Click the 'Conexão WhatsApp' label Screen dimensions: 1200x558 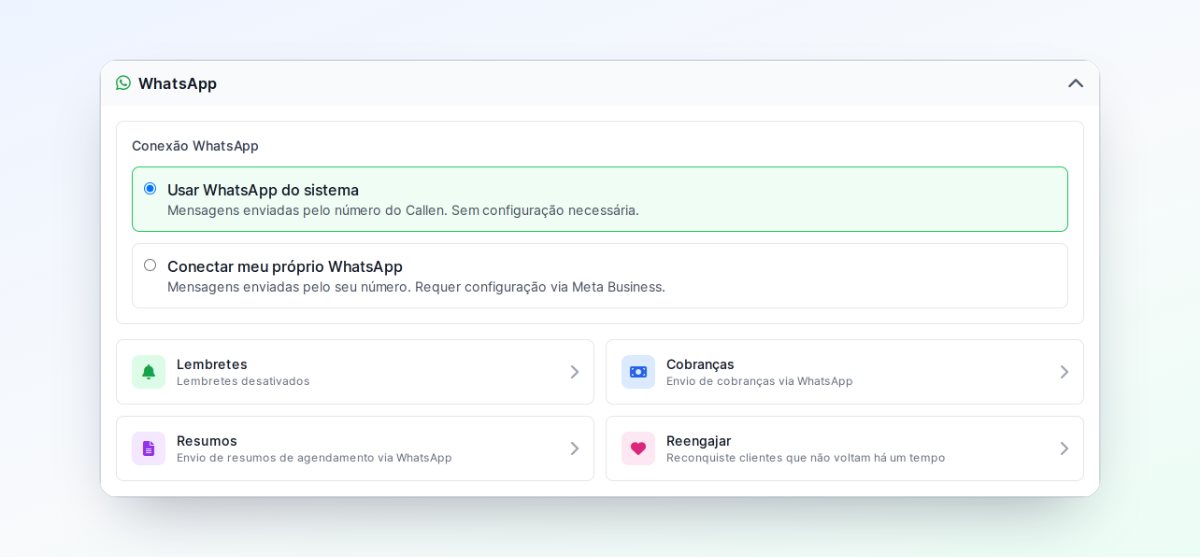click(195, 146)
